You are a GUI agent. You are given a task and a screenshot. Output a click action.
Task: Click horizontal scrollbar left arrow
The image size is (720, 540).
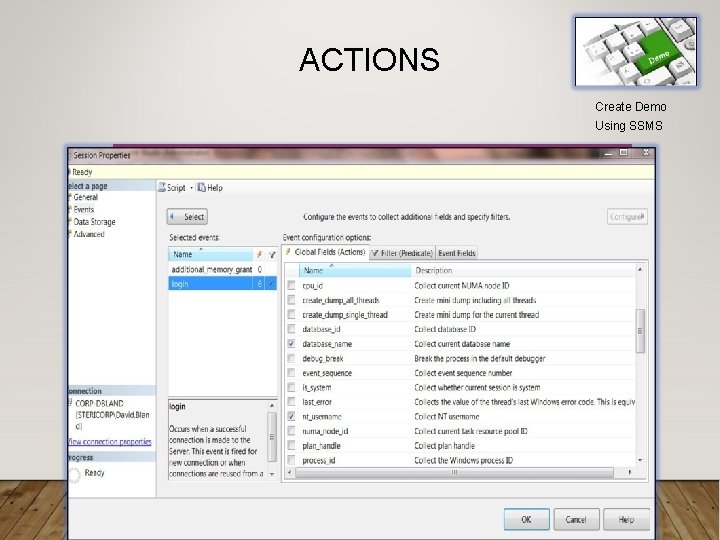tap(289, 472)
